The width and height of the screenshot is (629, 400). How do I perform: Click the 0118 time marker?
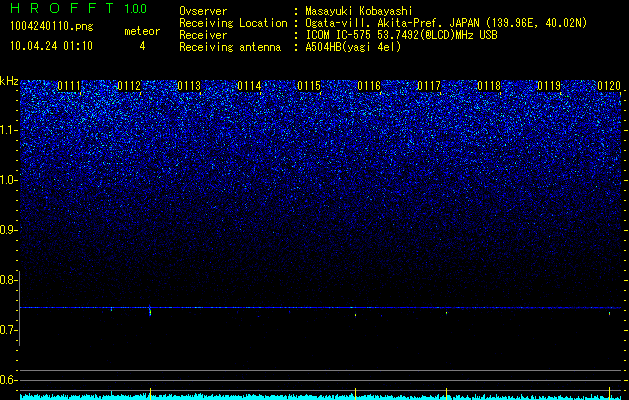pos(489,86)
